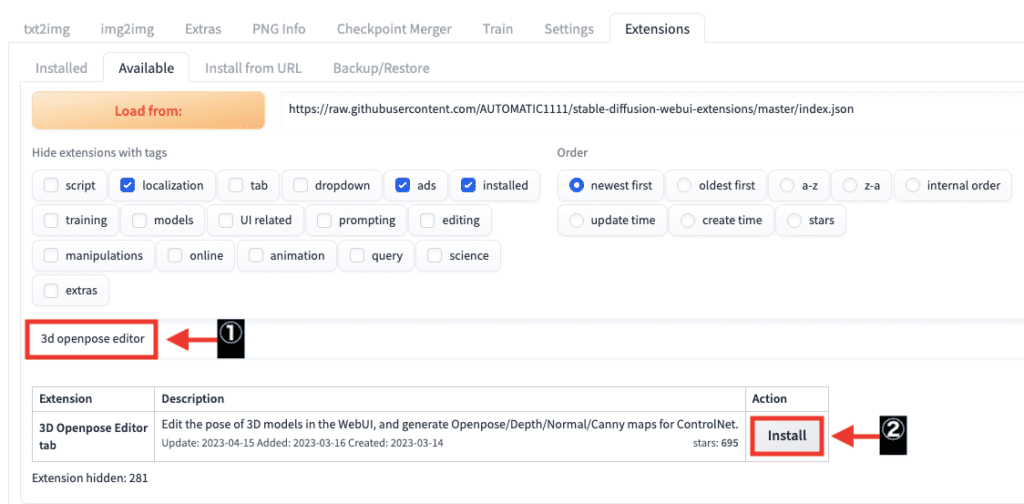Check the animation tag checkbox
The width and height of the screenshot is (1024, 504).
[257, 255]
